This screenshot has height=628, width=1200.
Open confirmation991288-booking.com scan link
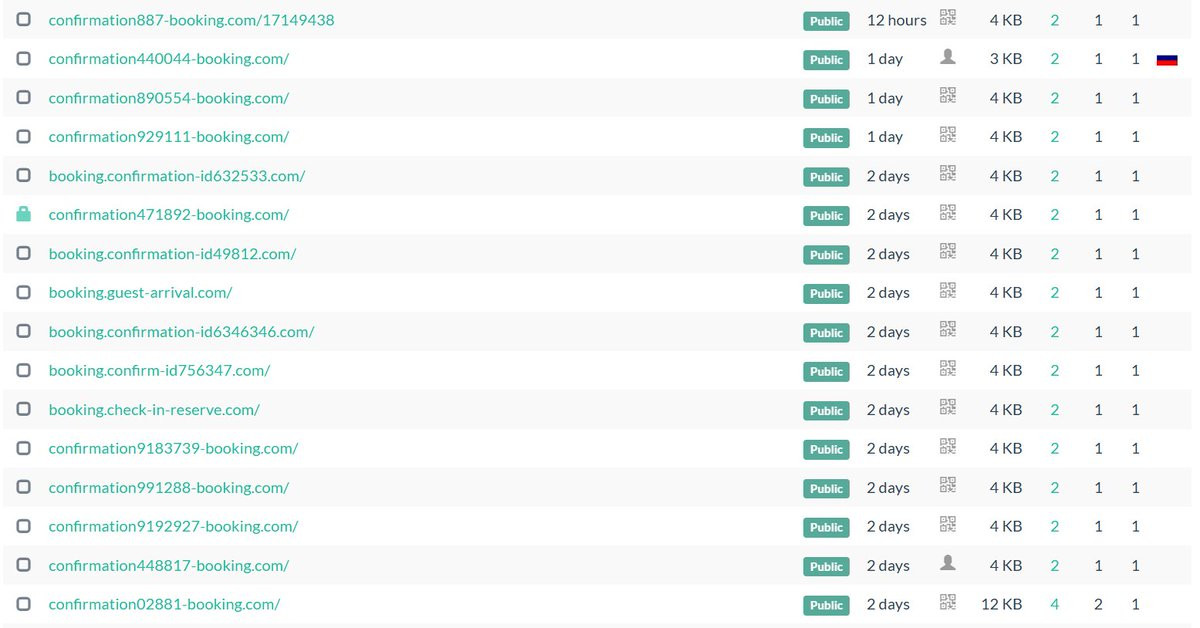169,488
